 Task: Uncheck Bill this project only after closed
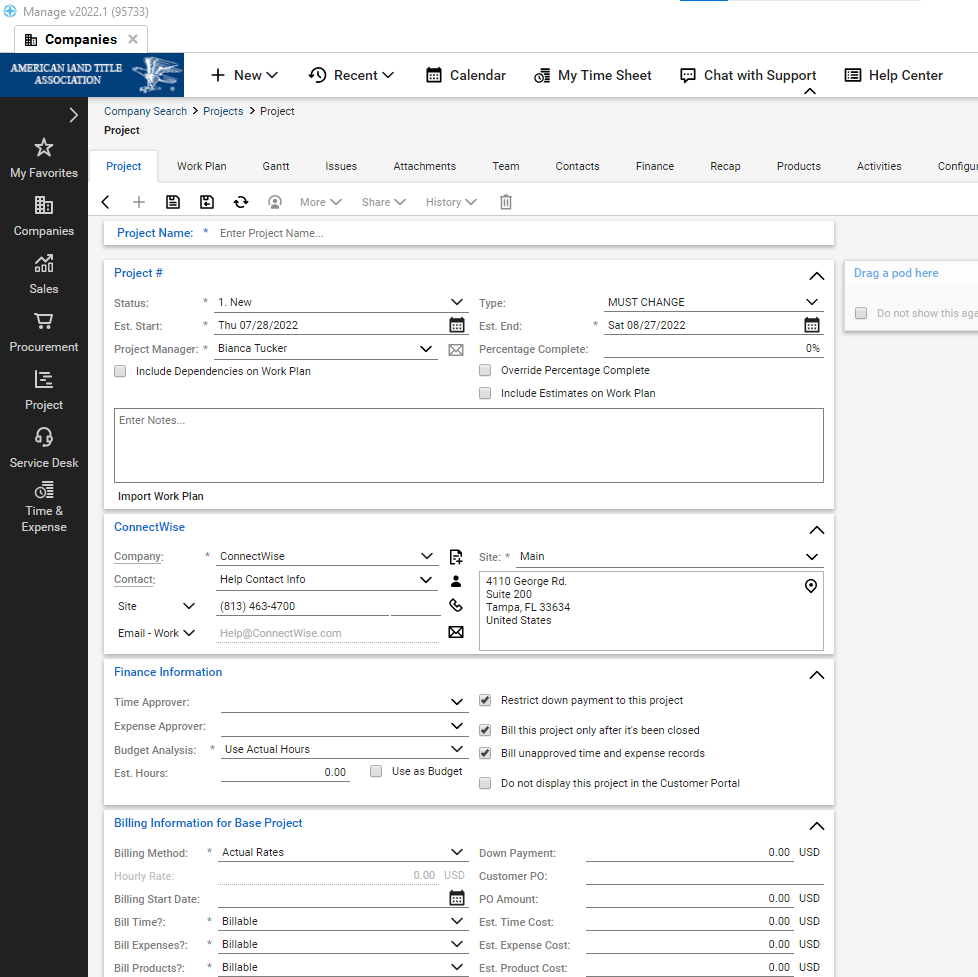[x=485, y=730]
